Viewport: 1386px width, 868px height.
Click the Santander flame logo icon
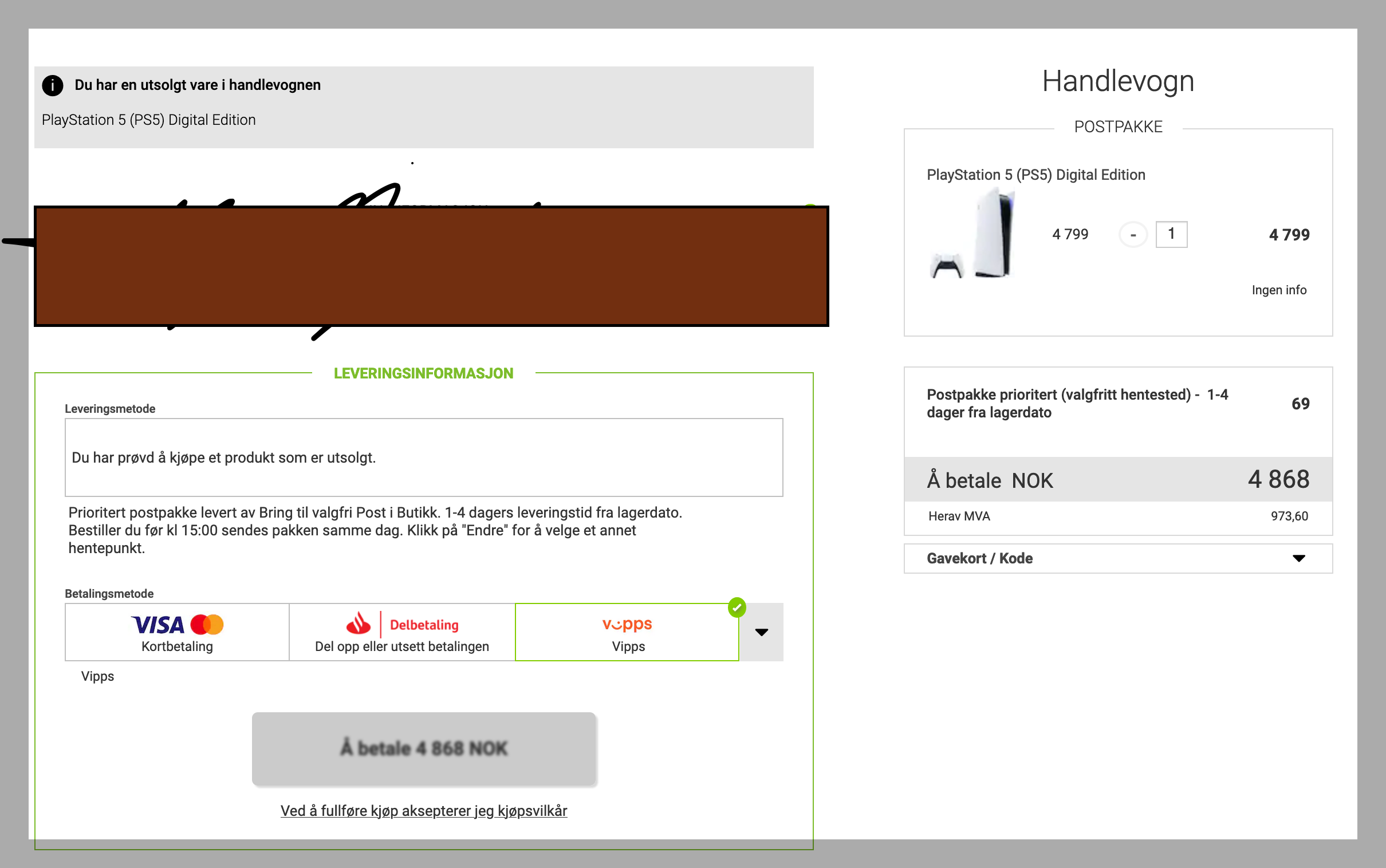click(359, 624)
